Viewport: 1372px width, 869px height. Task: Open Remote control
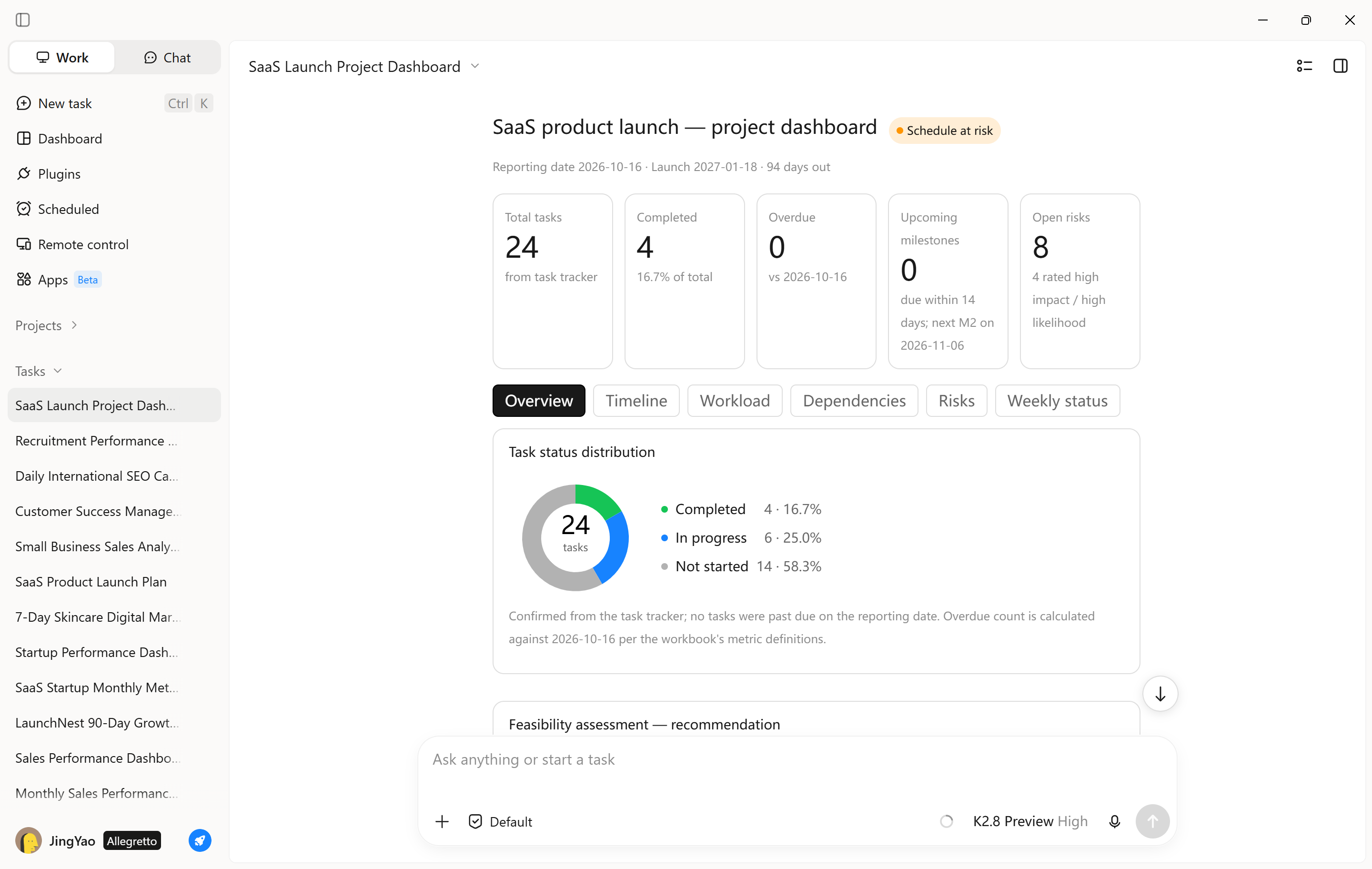(x=114, y=244)
